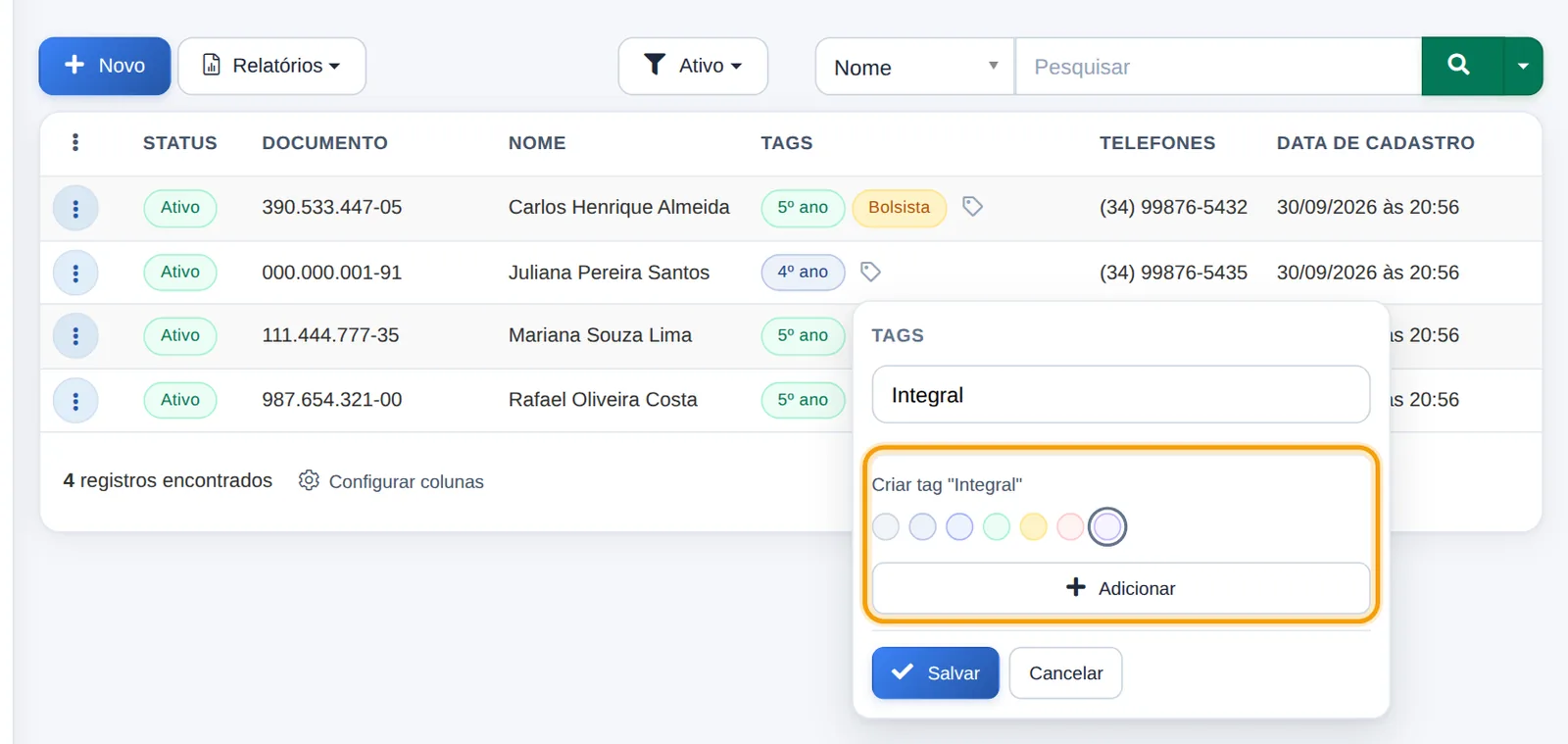Open the Nome search field selector
This screenshot has height=744, width=1568.
pos(915,67)
